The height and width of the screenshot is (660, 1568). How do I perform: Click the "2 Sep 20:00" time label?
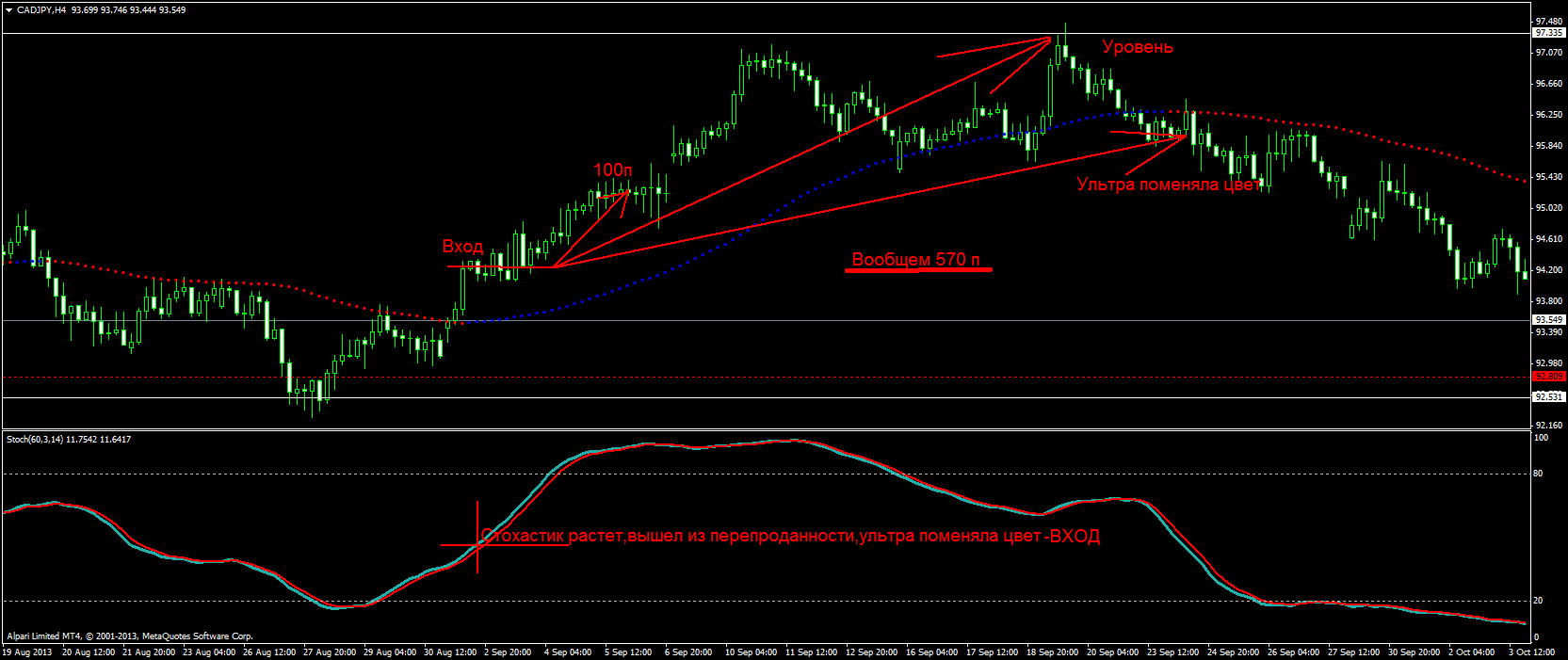(508, 652)
